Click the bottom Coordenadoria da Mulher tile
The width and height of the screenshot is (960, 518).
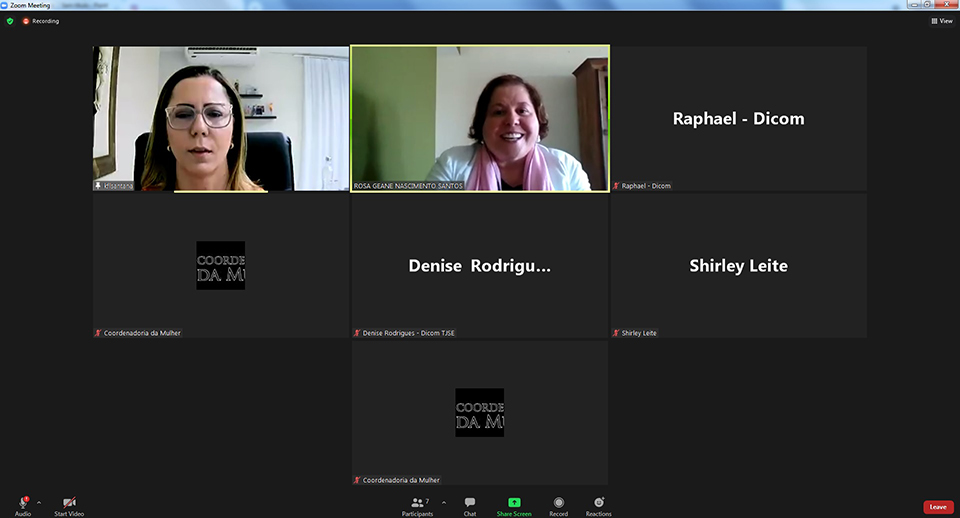pos(480,412)
